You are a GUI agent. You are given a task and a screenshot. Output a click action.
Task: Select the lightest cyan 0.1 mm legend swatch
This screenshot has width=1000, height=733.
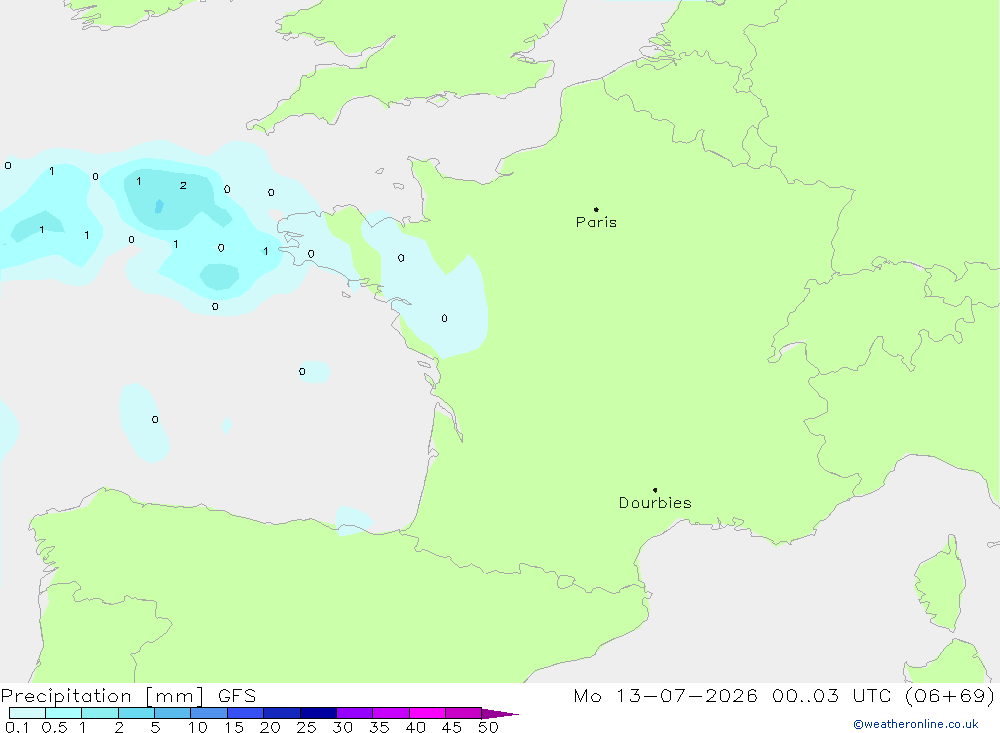point(27,713)
